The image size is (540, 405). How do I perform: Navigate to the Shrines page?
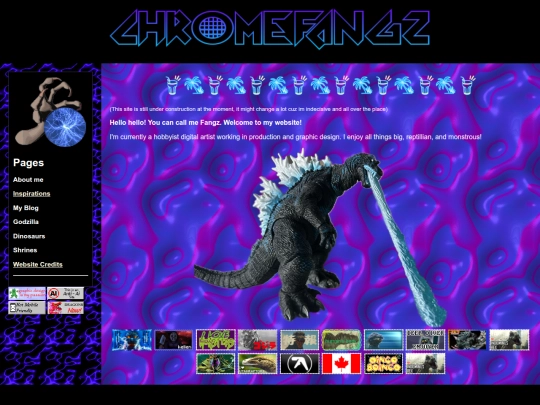click(25, 250)
